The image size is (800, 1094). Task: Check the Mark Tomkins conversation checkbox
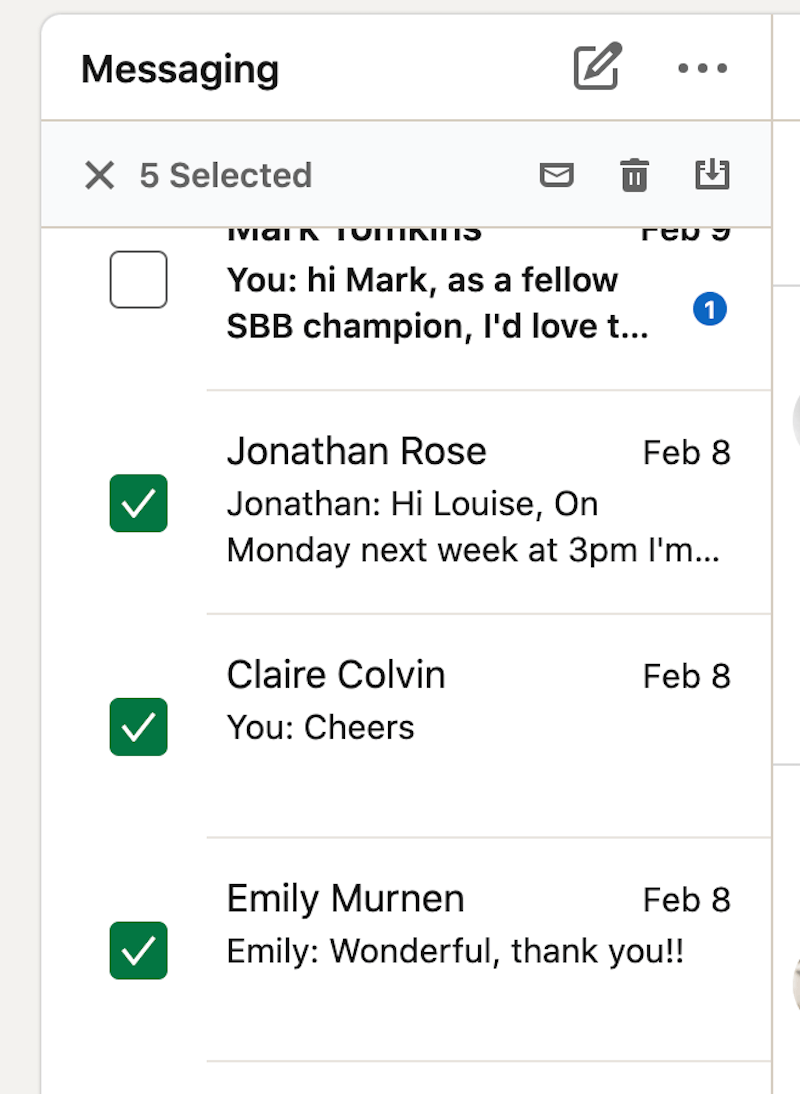[138, 280]
